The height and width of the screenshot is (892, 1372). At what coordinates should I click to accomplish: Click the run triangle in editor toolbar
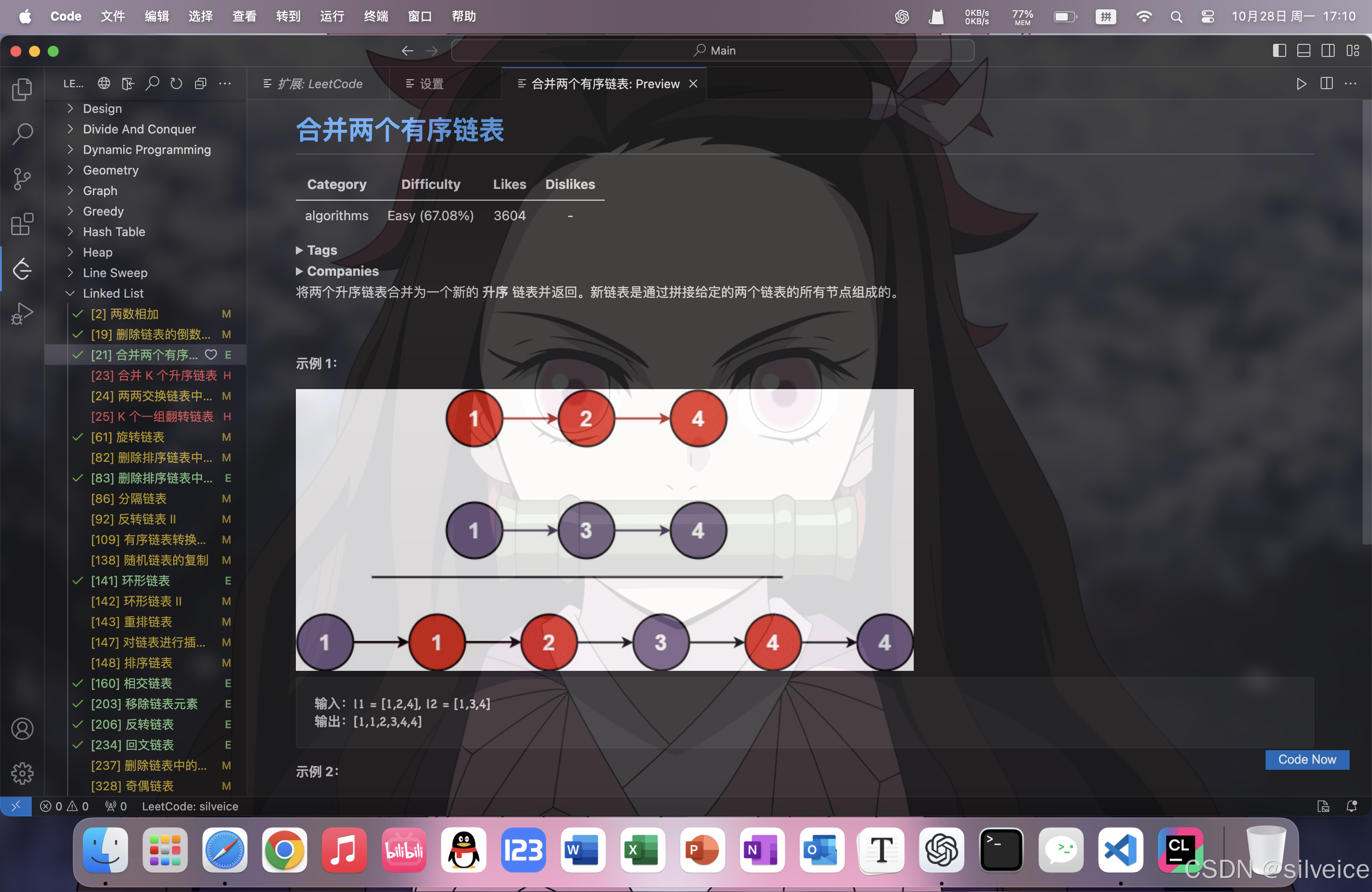tap(1301, 84)
